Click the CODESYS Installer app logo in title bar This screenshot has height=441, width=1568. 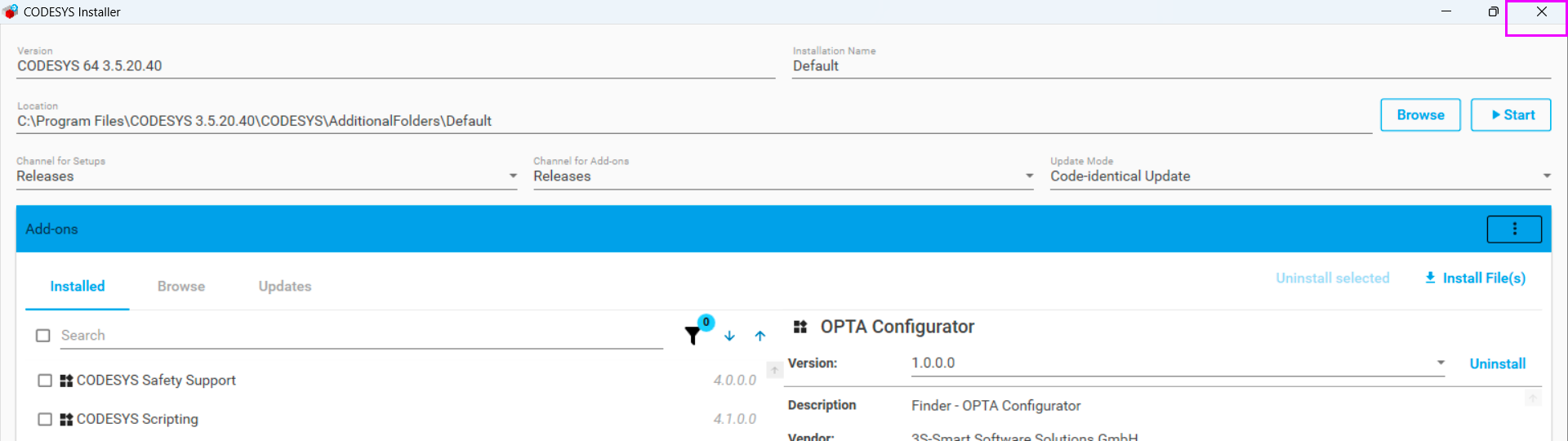(x=11, y=11)
